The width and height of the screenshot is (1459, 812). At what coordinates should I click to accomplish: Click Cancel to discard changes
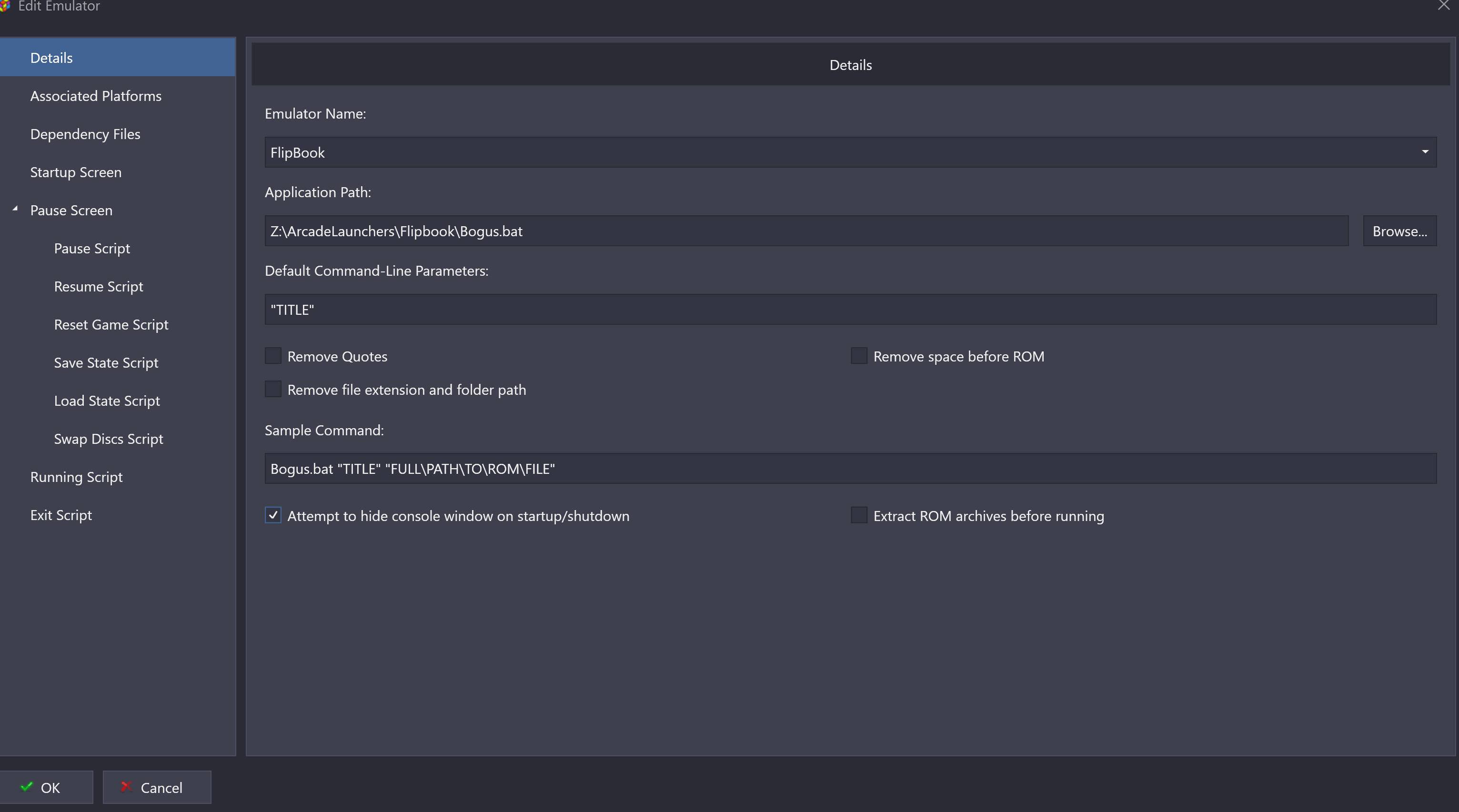tap(157, 787)
